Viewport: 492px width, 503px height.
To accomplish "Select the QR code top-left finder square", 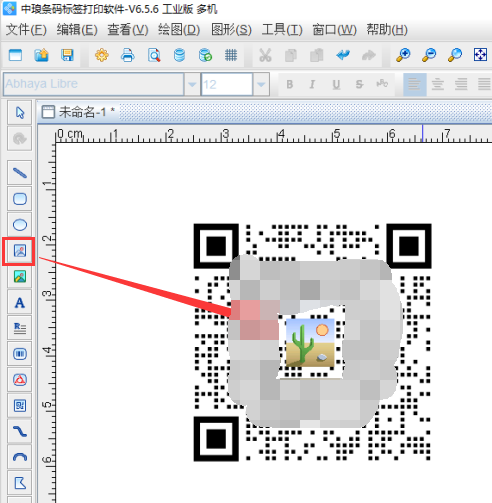I will pyautogui.click(x=216, y=246).
